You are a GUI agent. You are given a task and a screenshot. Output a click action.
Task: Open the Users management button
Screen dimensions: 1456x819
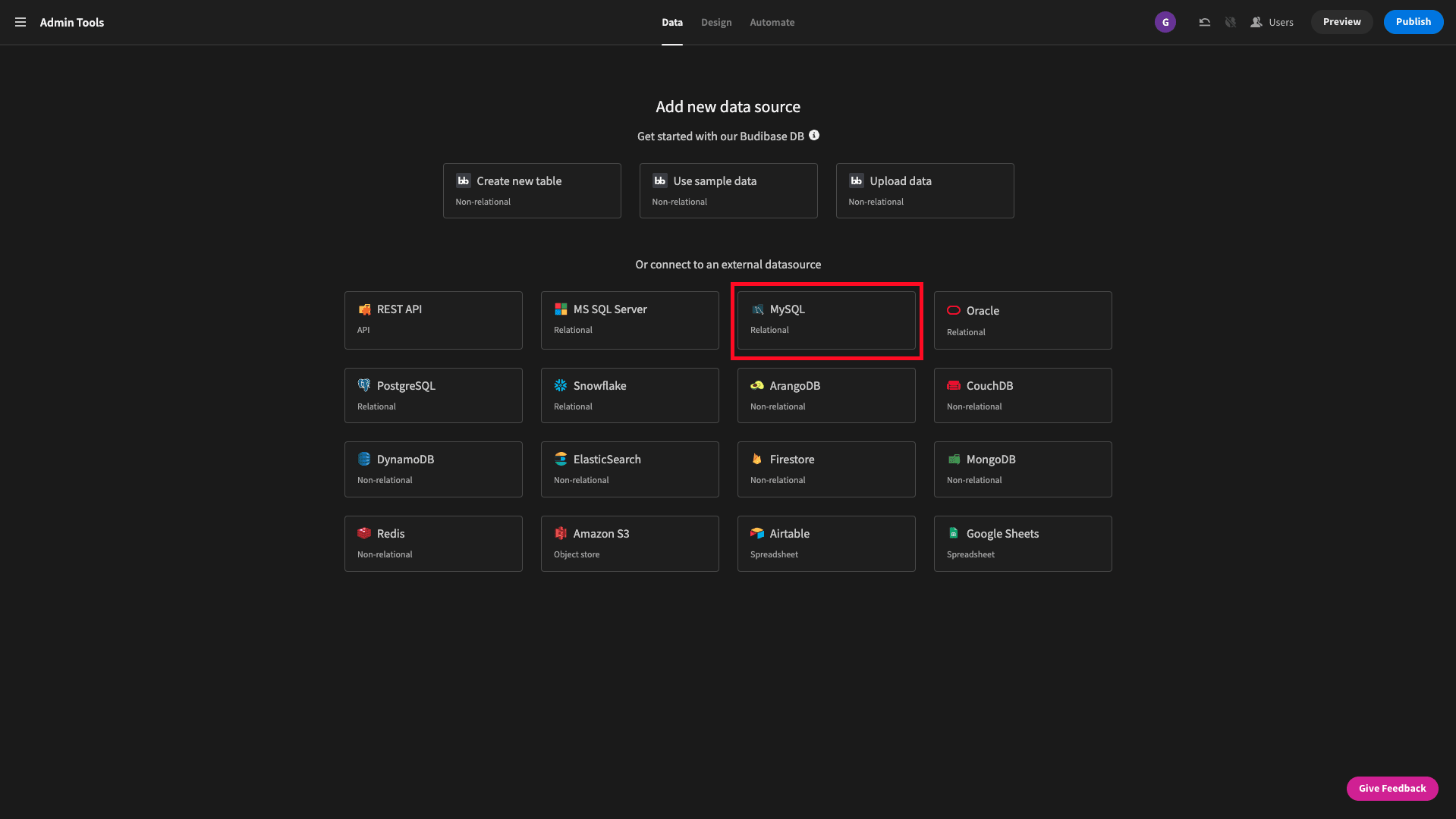coord(1272,22)
